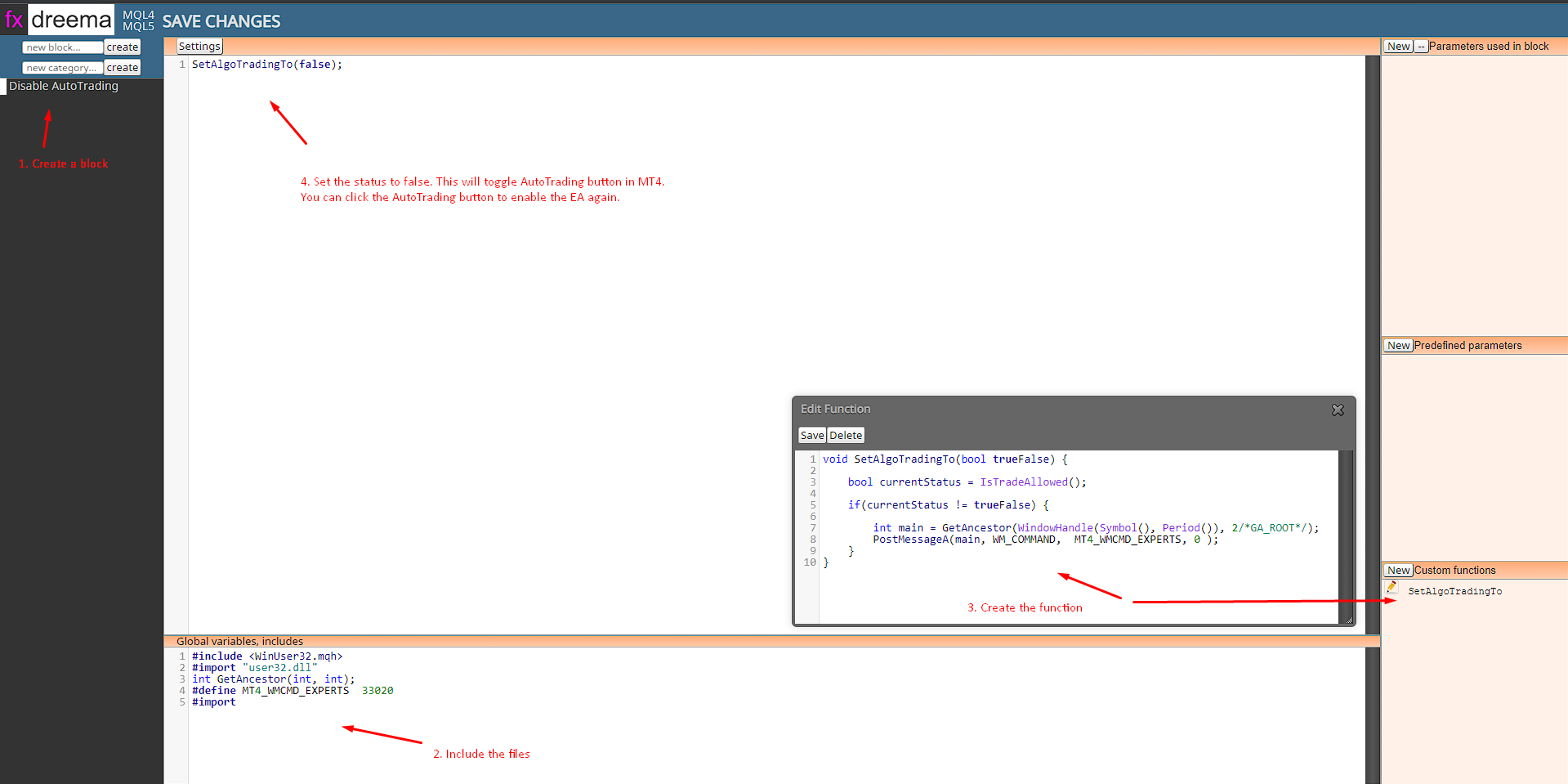Click the Parameters used in block header

pyautogui.click(x=1489, y=47)
